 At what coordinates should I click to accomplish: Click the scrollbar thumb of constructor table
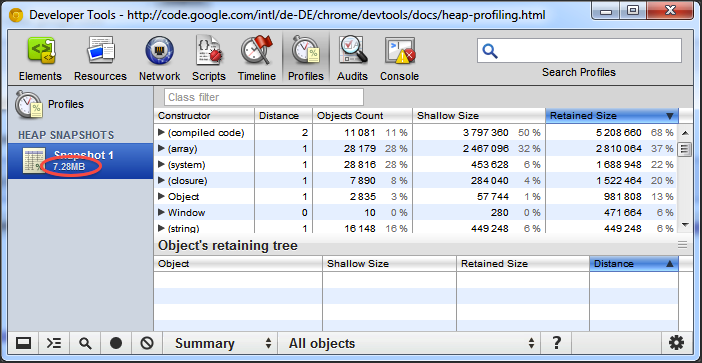[x=685, y=149]
